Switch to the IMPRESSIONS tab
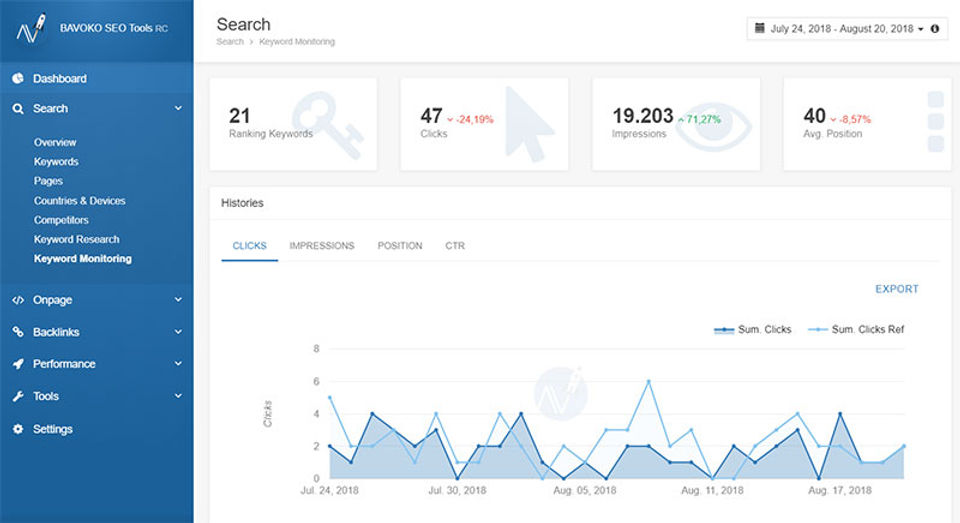This screenshot has height=523, width=960. [x=321, y=246]
